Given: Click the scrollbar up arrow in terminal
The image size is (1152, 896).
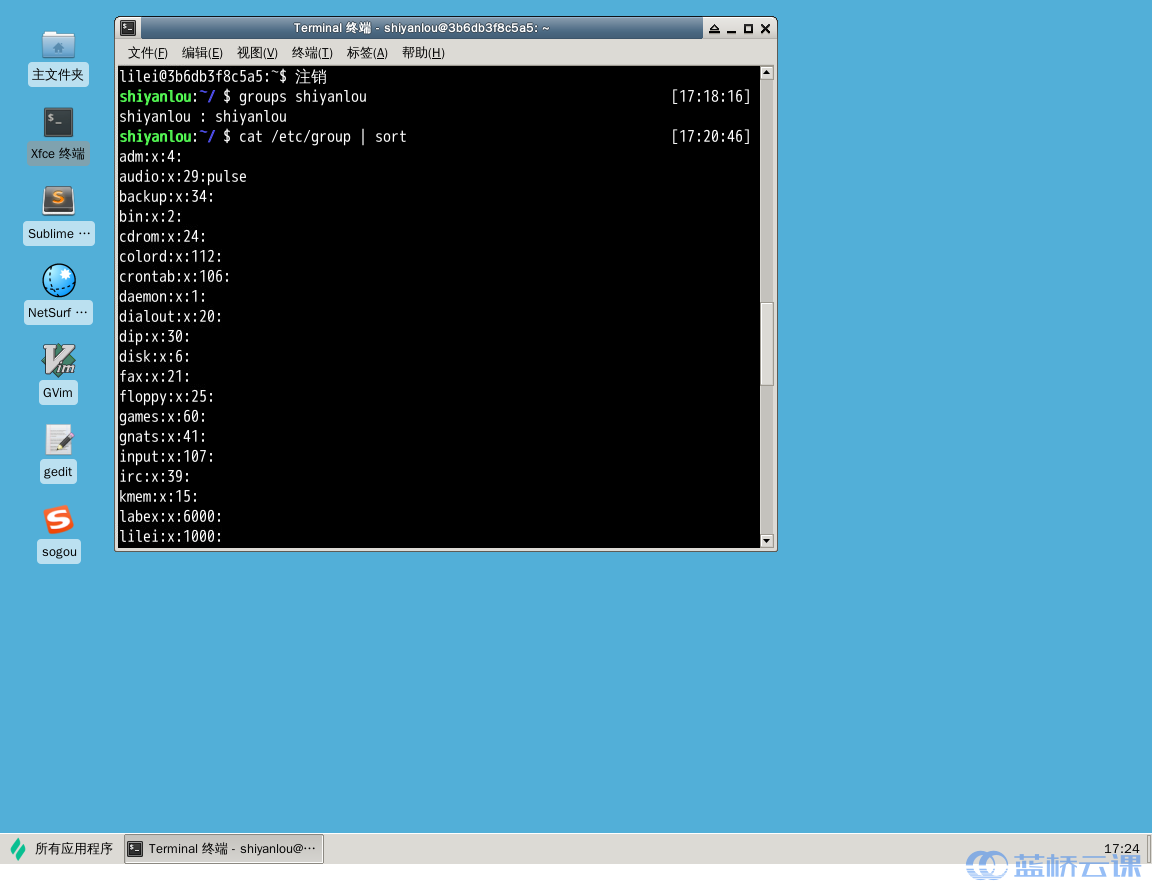Looking at the screenshot, I should pos(767,73).
